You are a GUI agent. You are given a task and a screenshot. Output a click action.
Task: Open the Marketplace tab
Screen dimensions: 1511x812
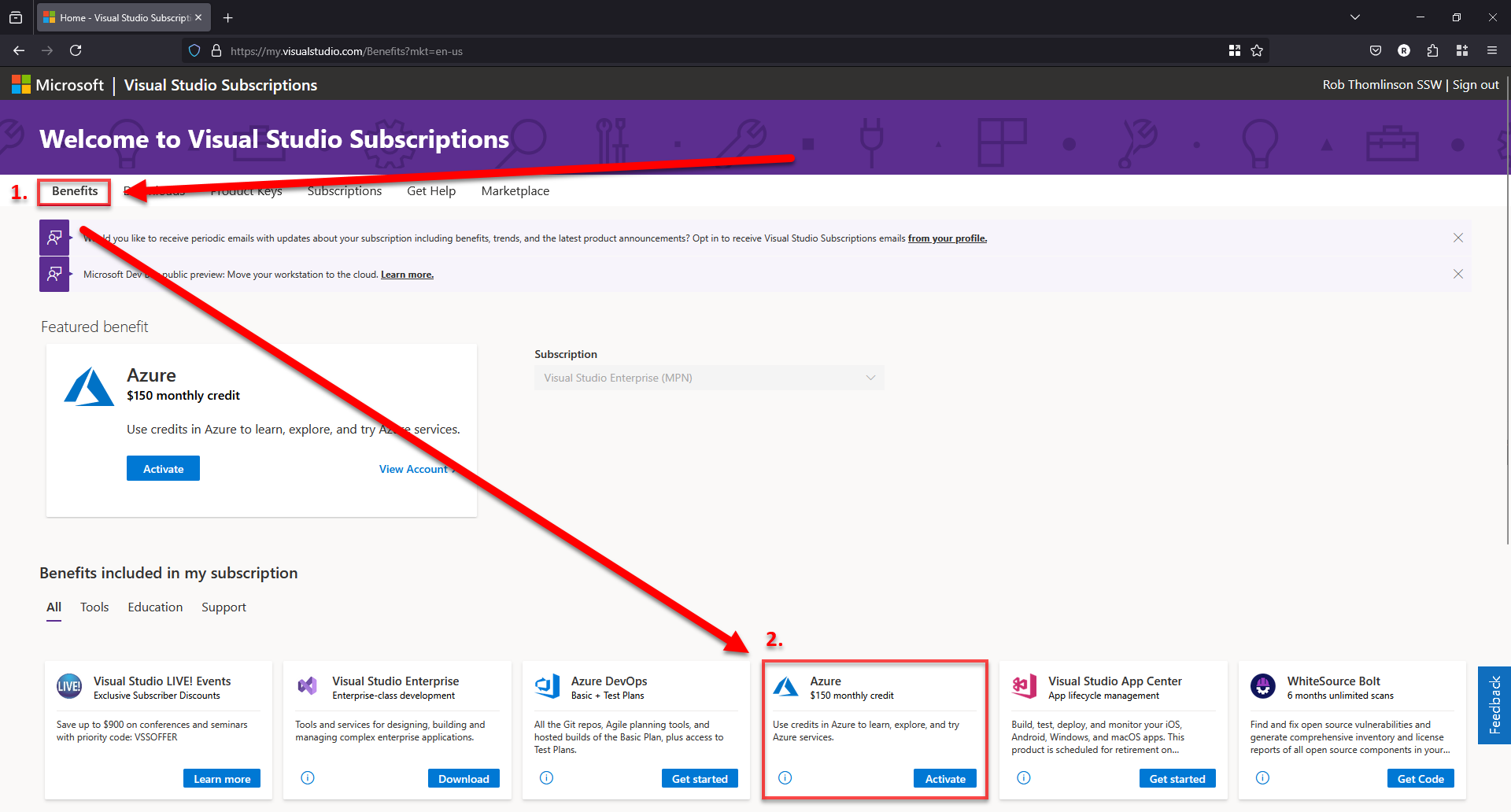pyautogui.click(x=515, y=191)
